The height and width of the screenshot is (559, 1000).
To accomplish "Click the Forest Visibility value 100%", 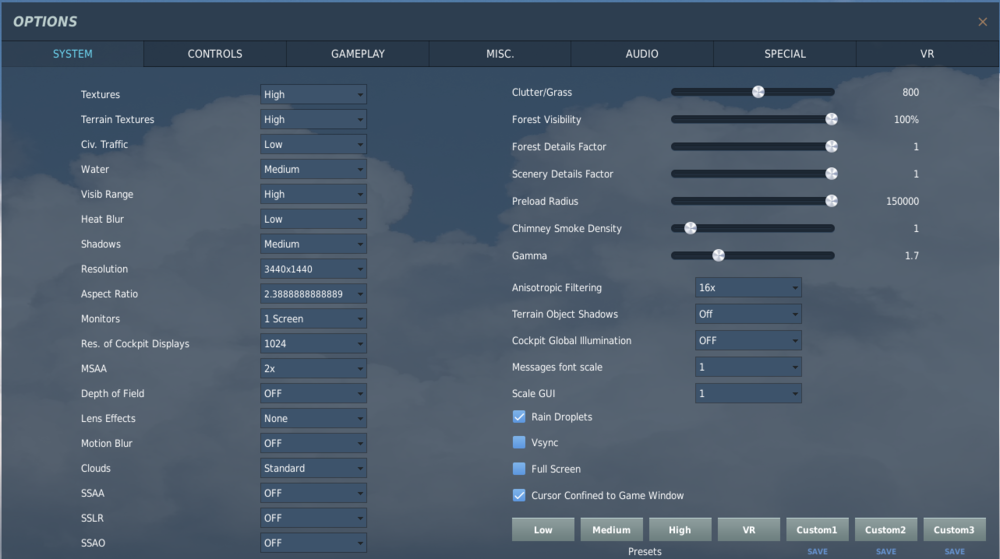I will [906, 119].
